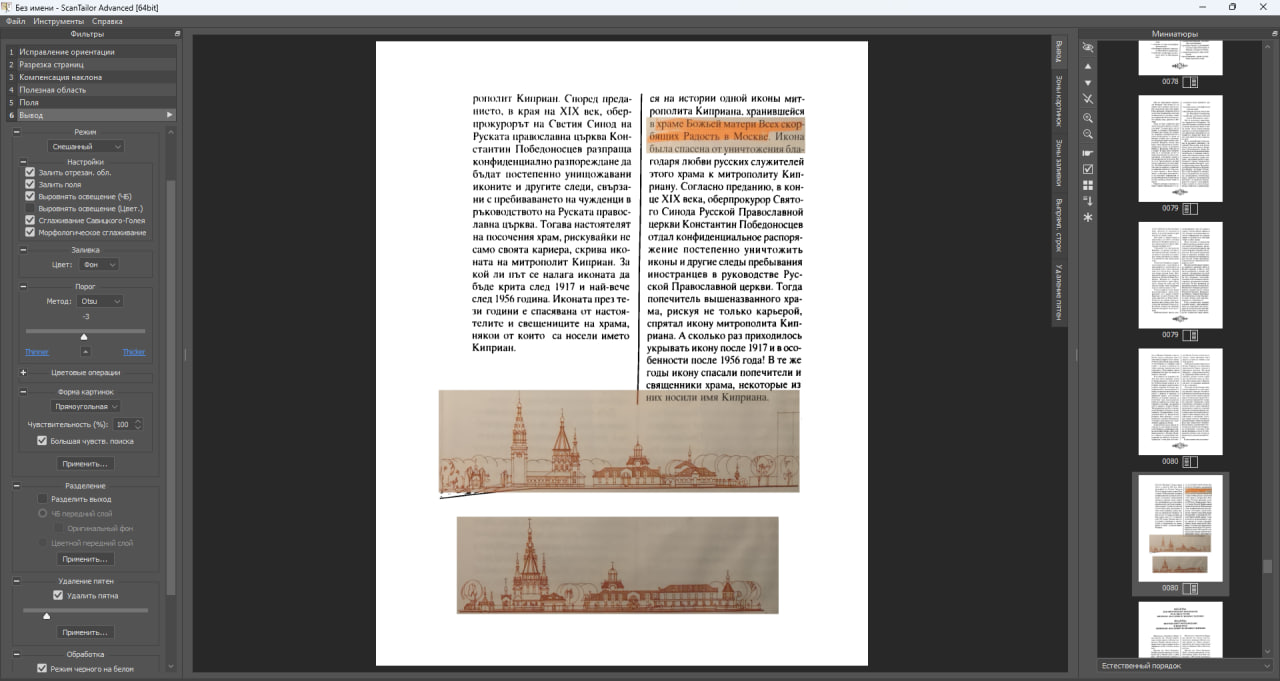Click the run arrow on the Вывод filter row
This screenshot has height=681, width=1280.
(x=170, y=115)
